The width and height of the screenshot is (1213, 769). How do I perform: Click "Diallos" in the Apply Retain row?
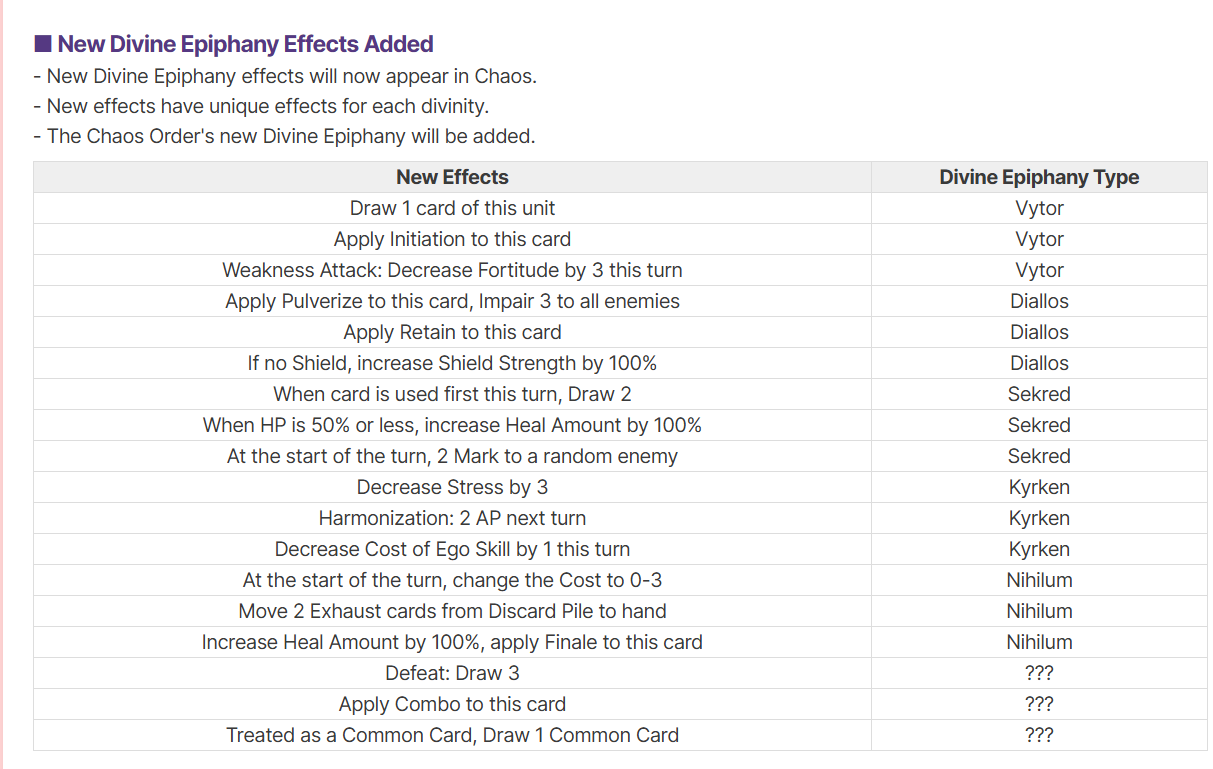pos(1039,332)
